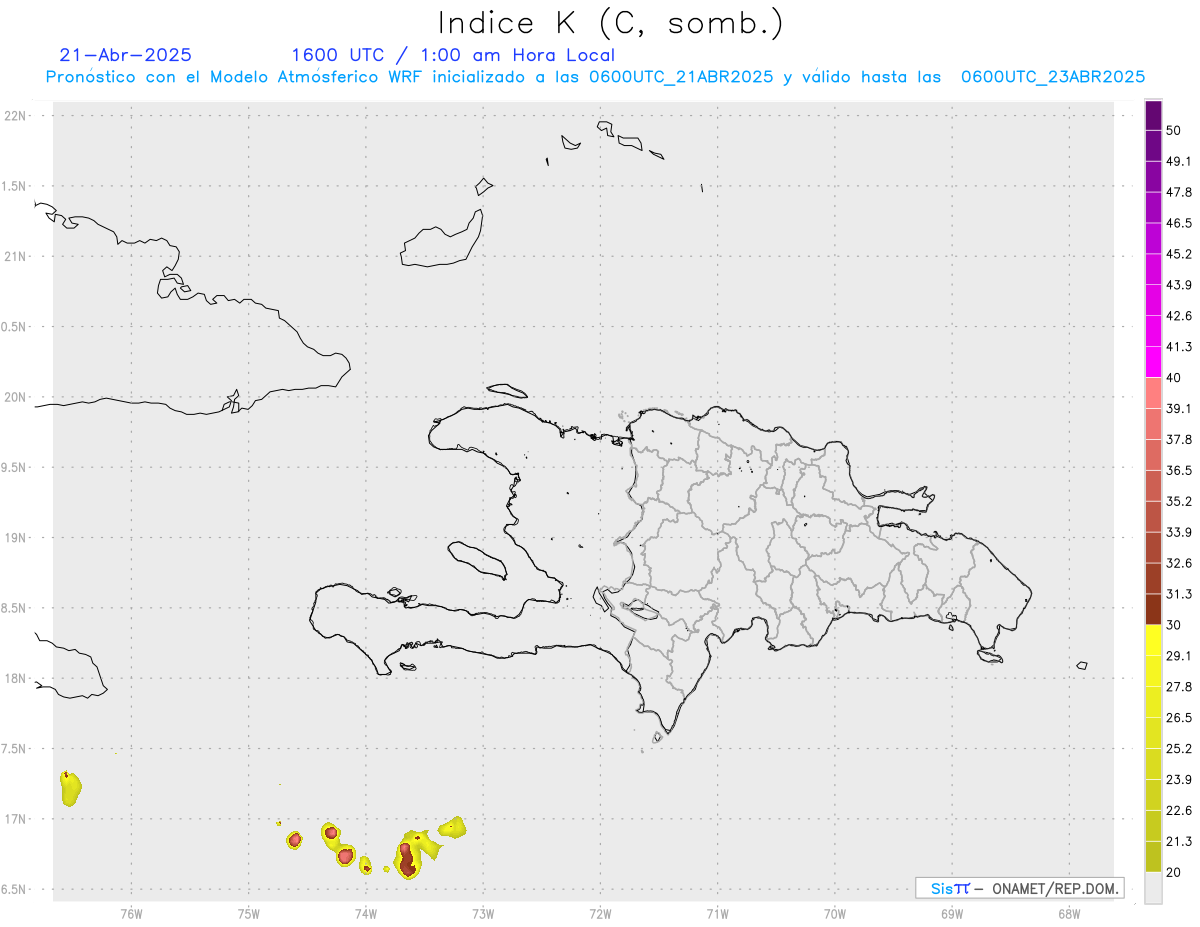Click the 'ONAMET/REP.DOM.' credit label
Viewport: 1200px width, 927px height.
[1054, 888]
